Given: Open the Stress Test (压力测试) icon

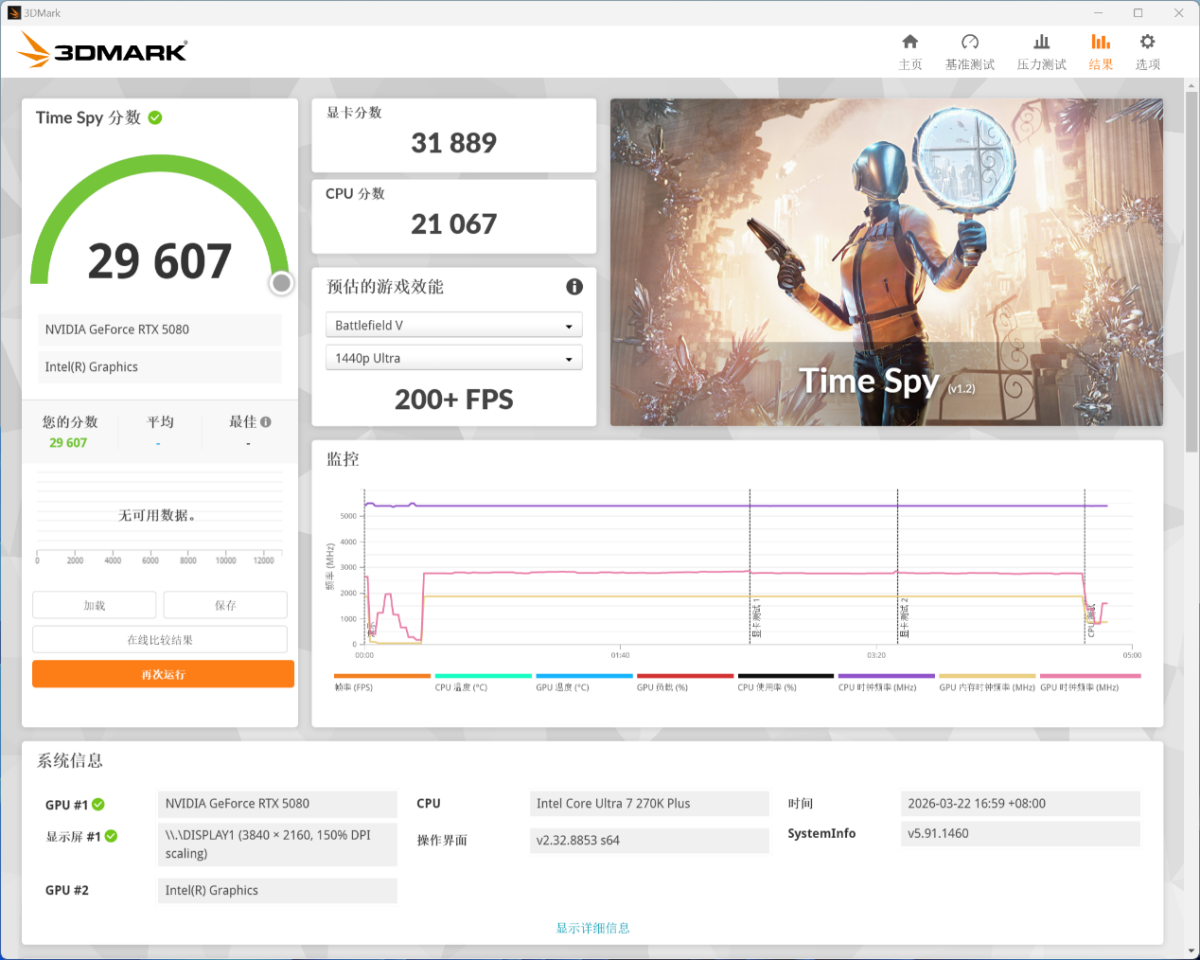Looking at the screenshot, I should coord(1041,42).
